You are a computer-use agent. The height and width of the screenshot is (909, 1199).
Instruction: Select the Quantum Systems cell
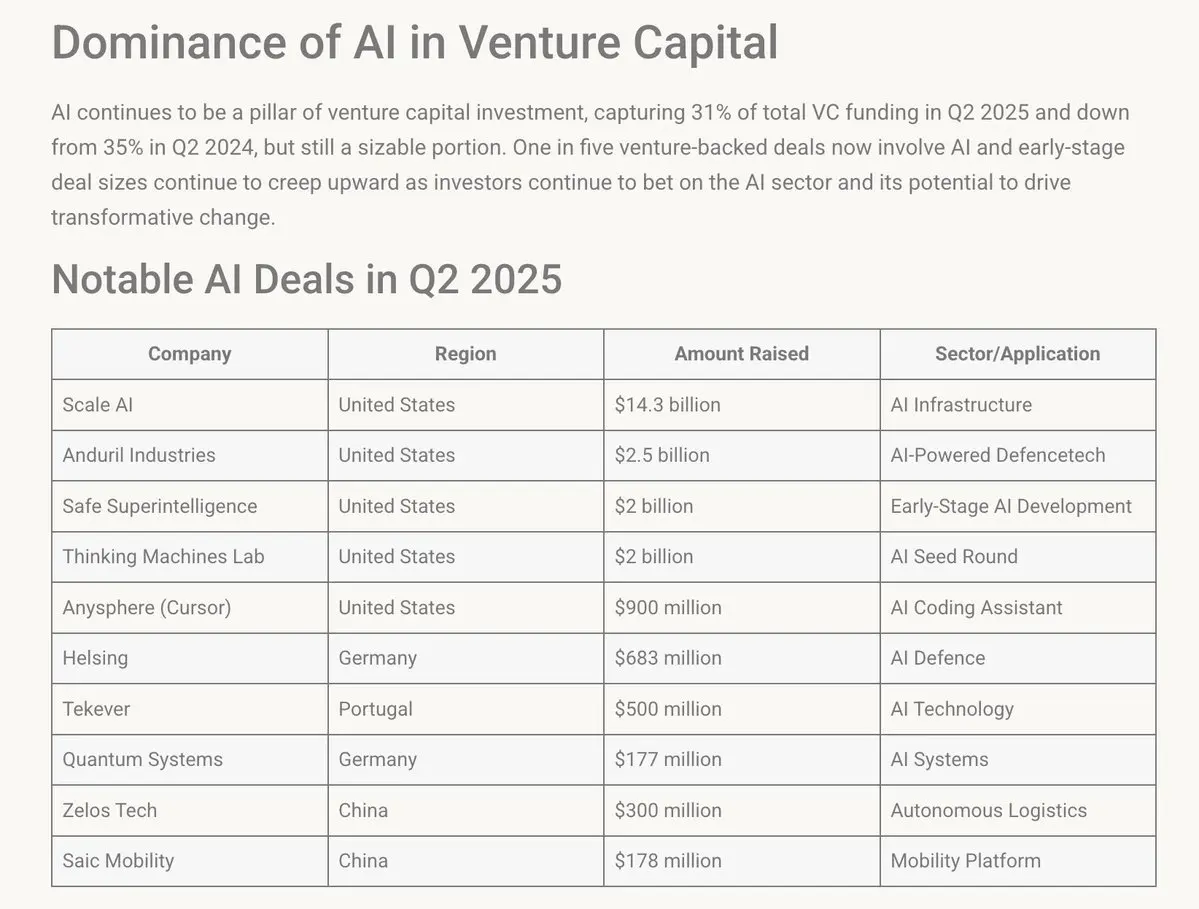point(190,759)
